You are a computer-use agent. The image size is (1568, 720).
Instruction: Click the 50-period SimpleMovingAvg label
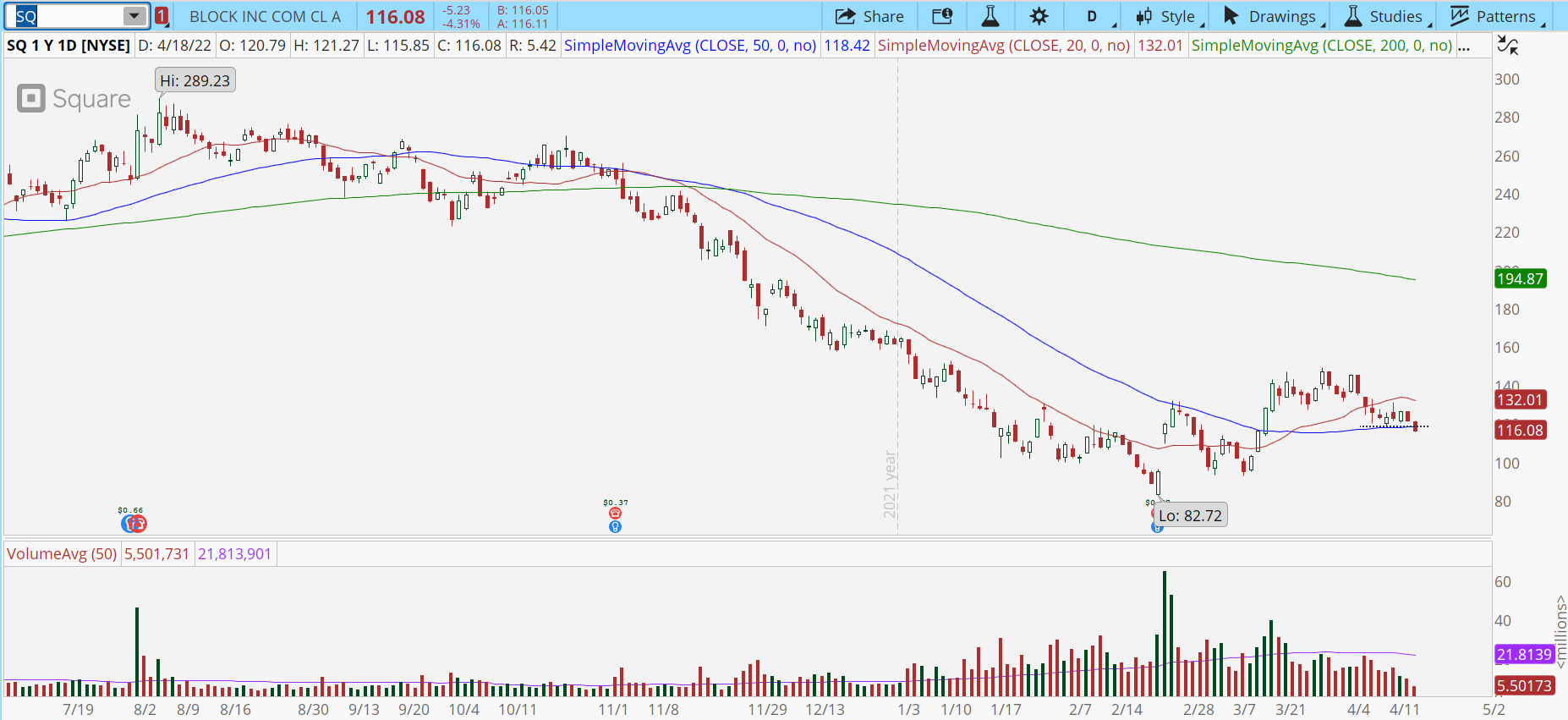(x=689, y=46)
